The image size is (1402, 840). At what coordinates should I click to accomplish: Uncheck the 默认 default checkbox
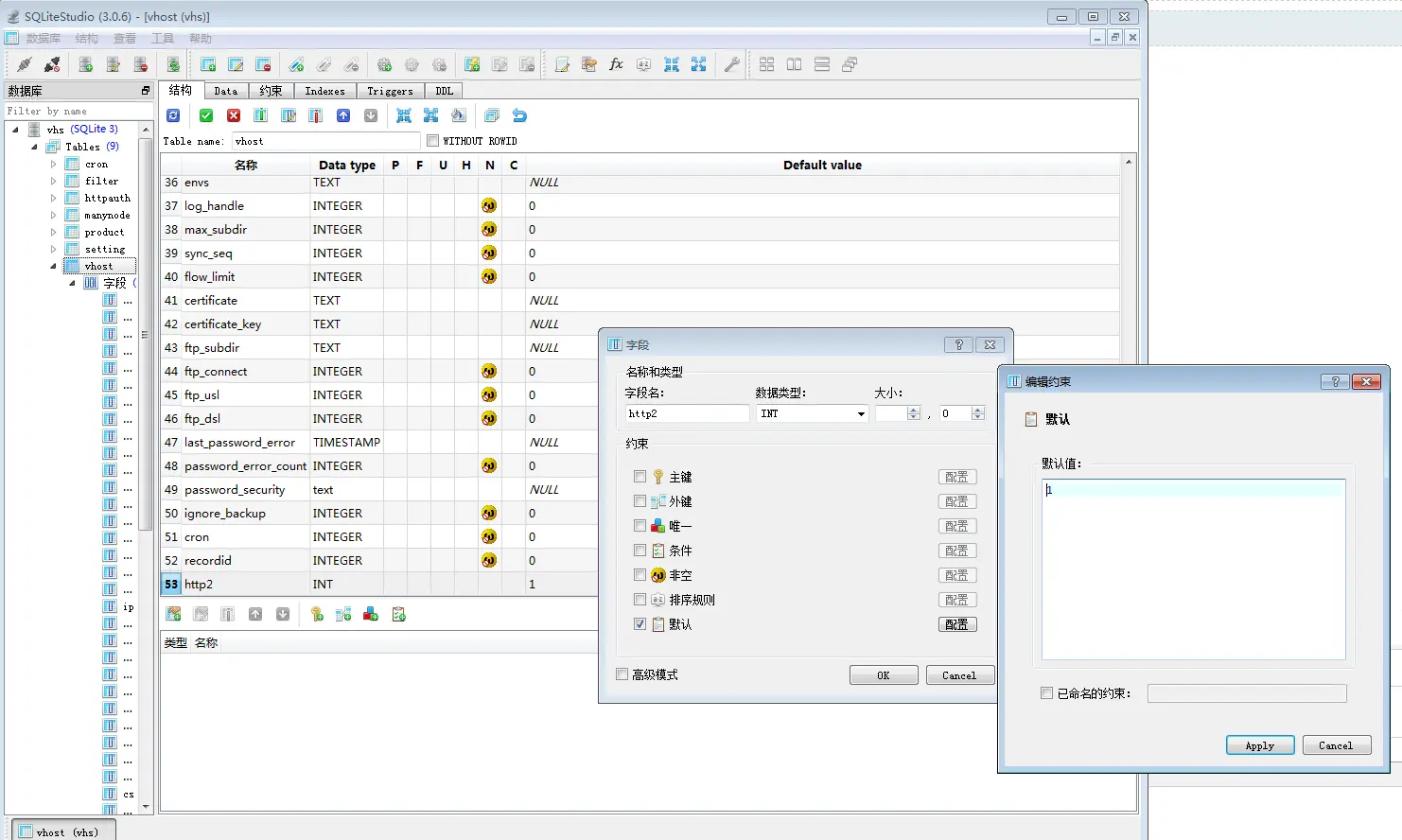point(640,624)
